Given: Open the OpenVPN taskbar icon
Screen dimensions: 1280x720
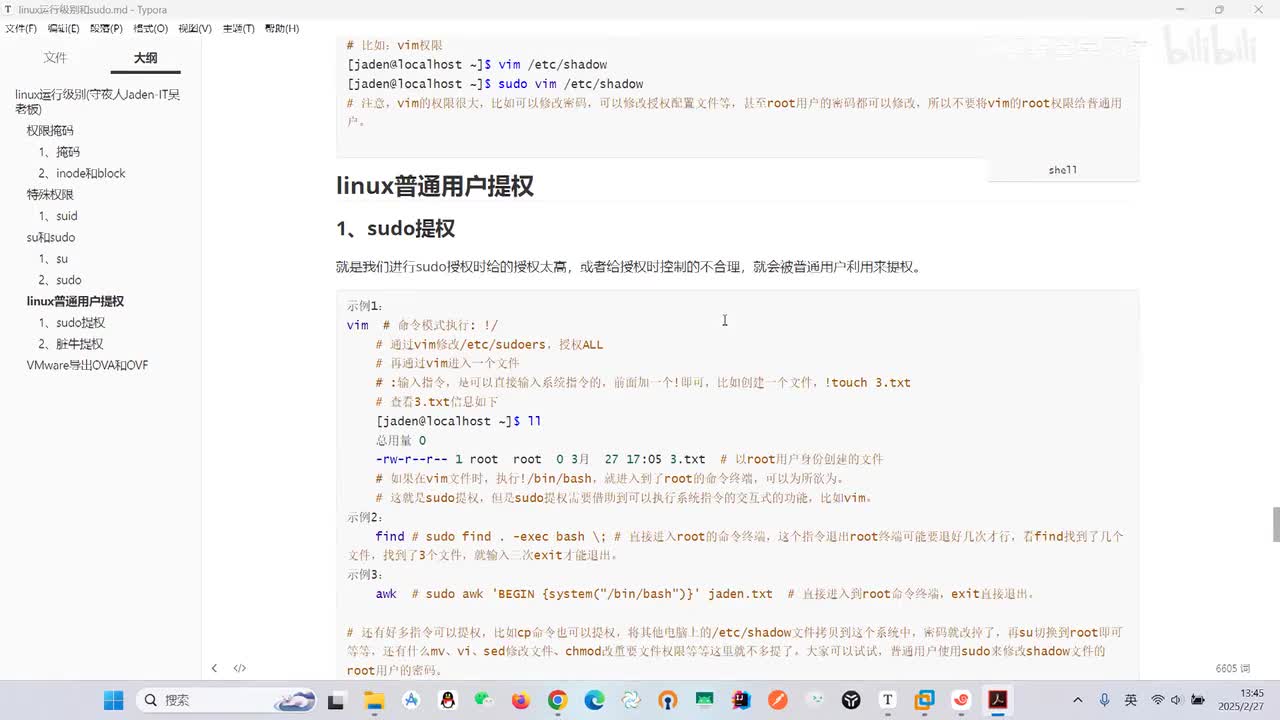Looking at the screenshot, I should coord(667,700).
